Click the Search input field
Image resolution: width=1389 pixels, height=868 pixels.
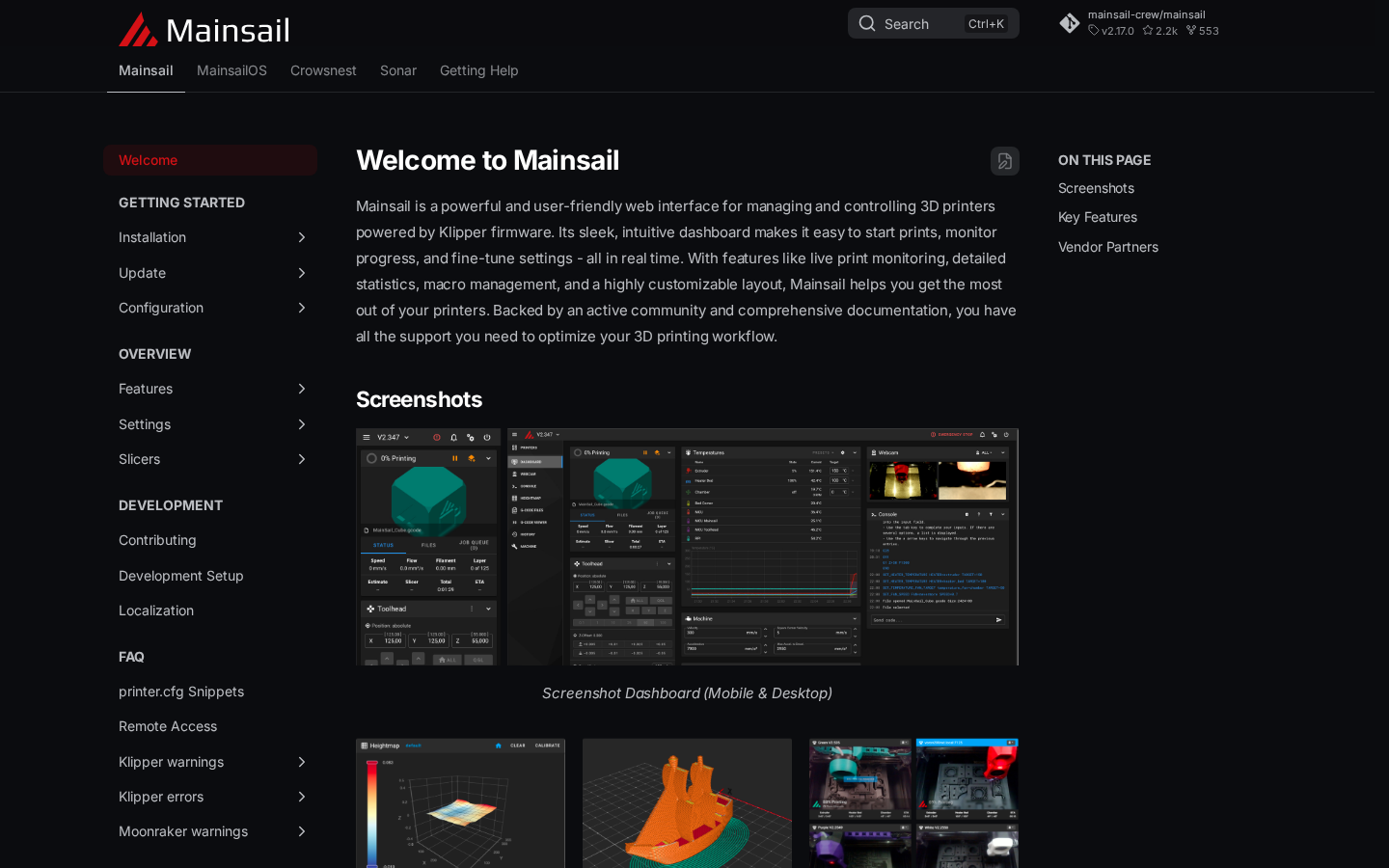[x=934, y=23]
